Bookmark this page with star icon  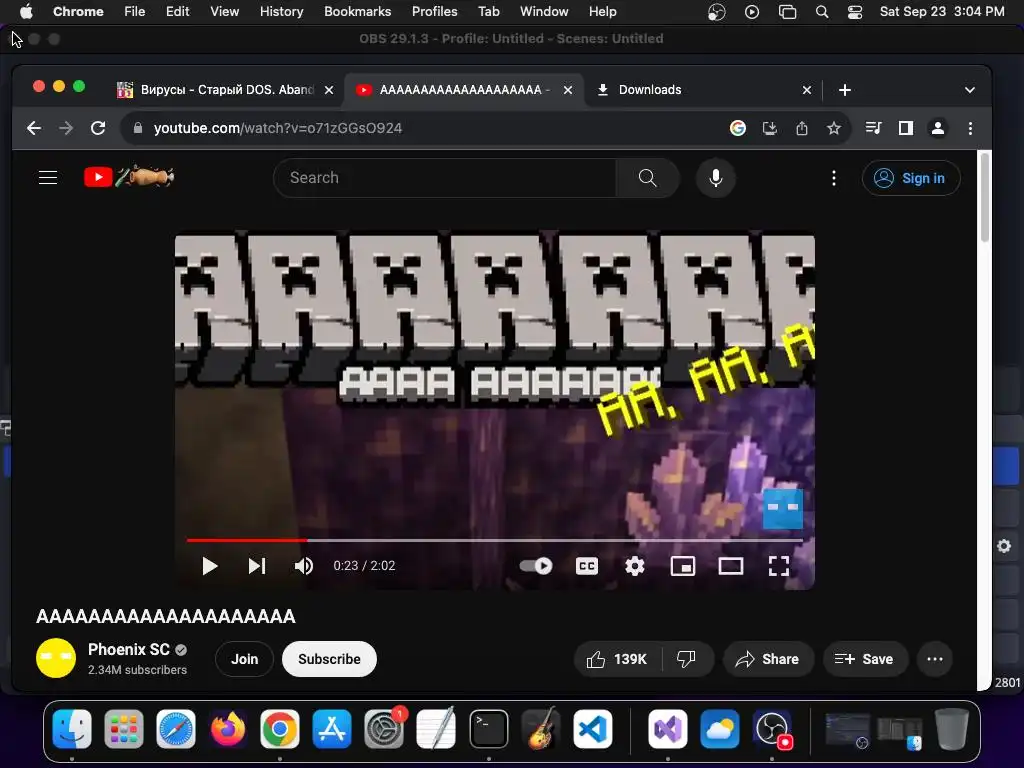coord(834,128)
